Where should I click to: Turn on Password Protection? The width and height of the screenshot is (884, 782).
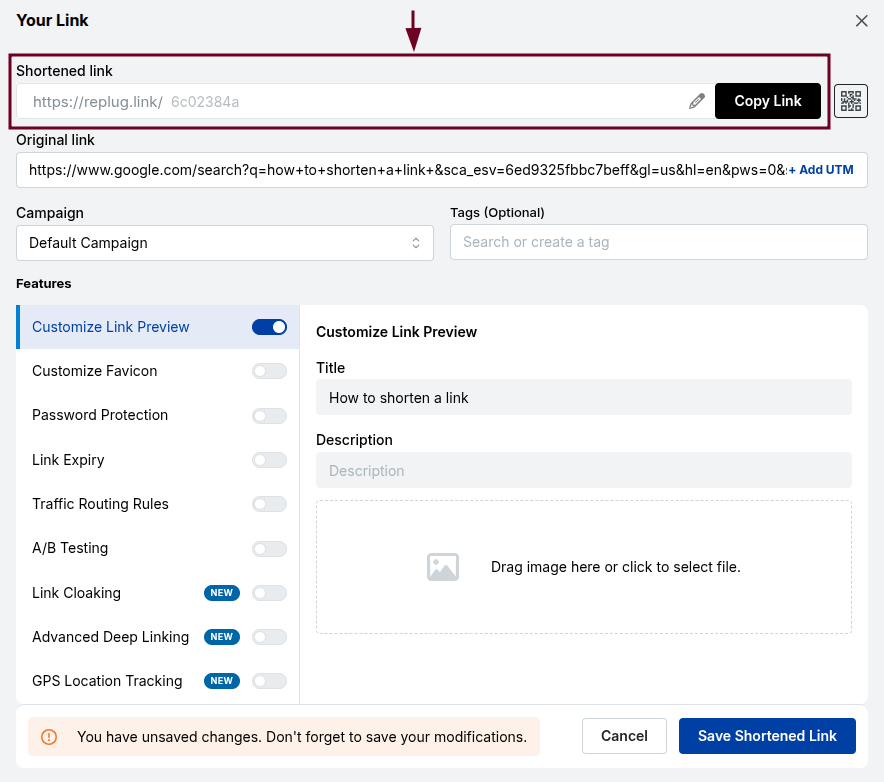(268, 415)
